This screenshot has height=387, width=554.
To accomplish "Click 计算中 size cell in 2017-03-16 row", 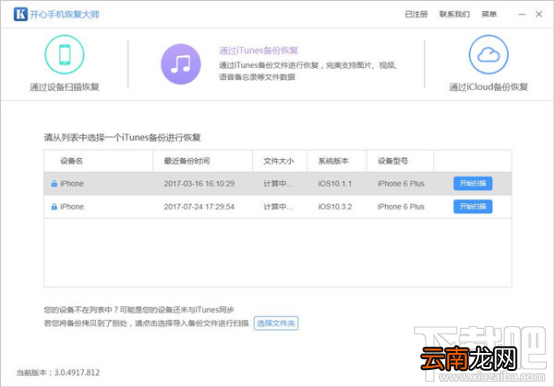I will point(278,184).
